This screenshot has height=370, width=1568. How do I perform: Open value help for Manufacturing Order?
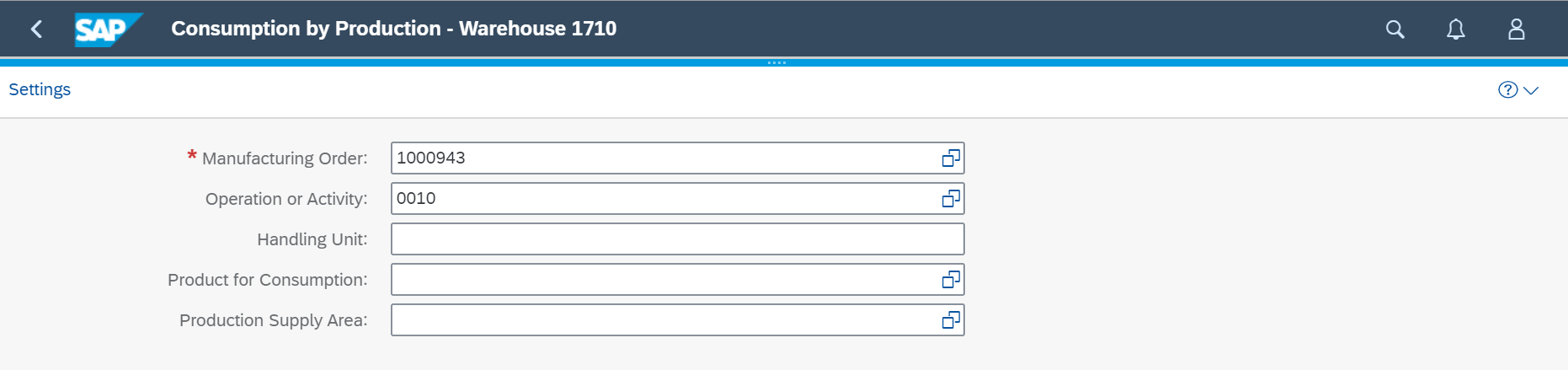951,158
